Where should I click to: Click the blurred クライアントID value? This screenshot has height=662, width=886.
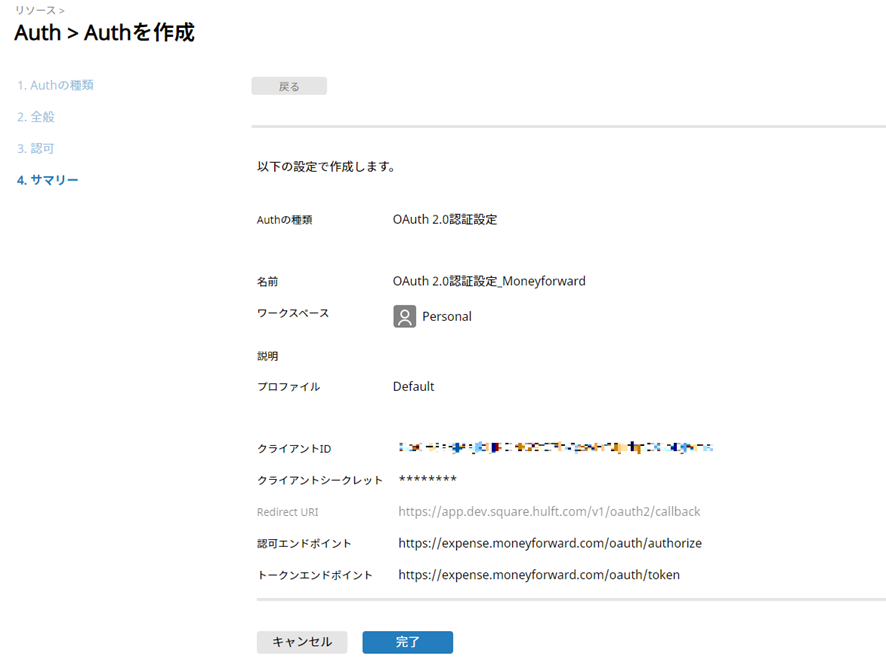(555, 447)
